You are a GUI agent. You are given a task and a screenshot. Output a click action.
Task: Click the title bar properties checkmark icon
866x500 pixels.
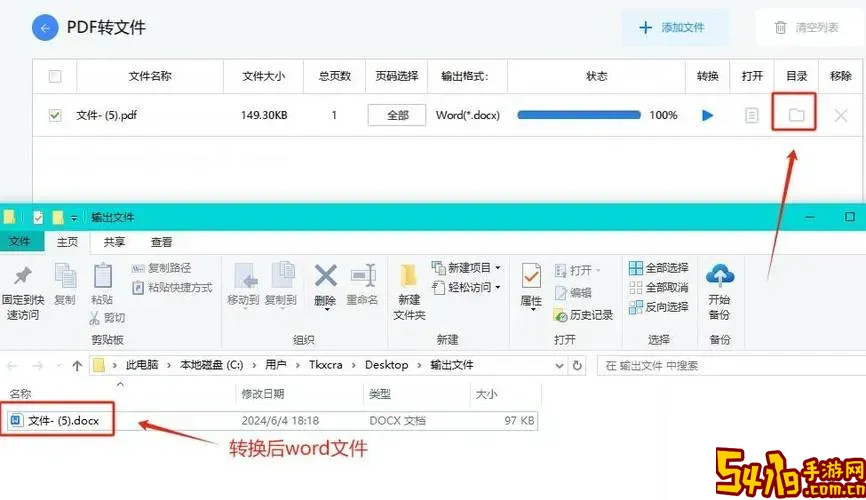tap(38, 218)
